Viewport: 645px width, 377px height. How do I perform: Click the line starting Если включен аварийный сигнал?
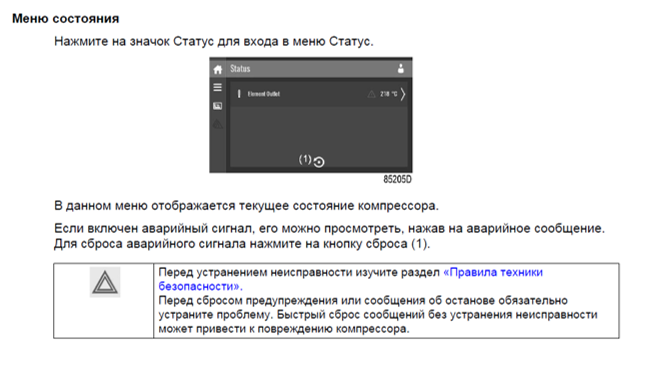pyautogui.click(x=329, y=228)
